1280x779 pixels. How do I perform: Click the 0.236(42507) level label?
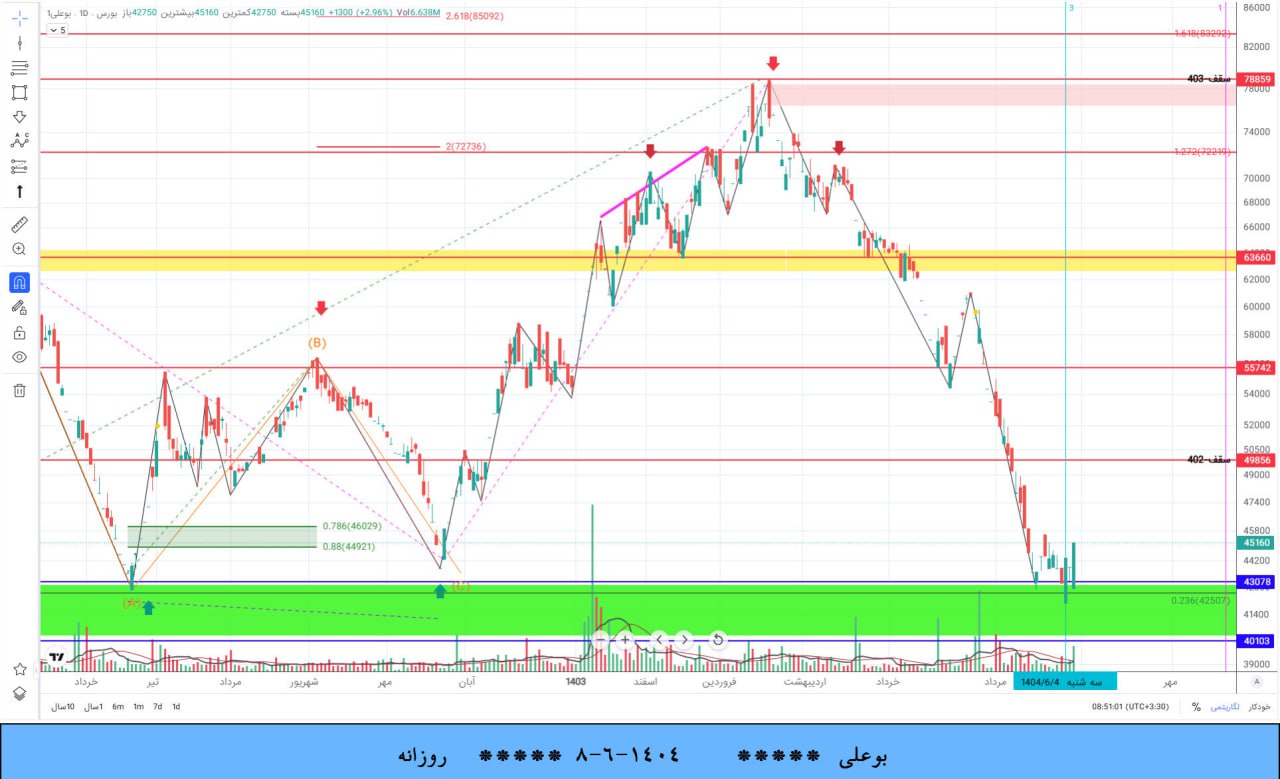1200,600
